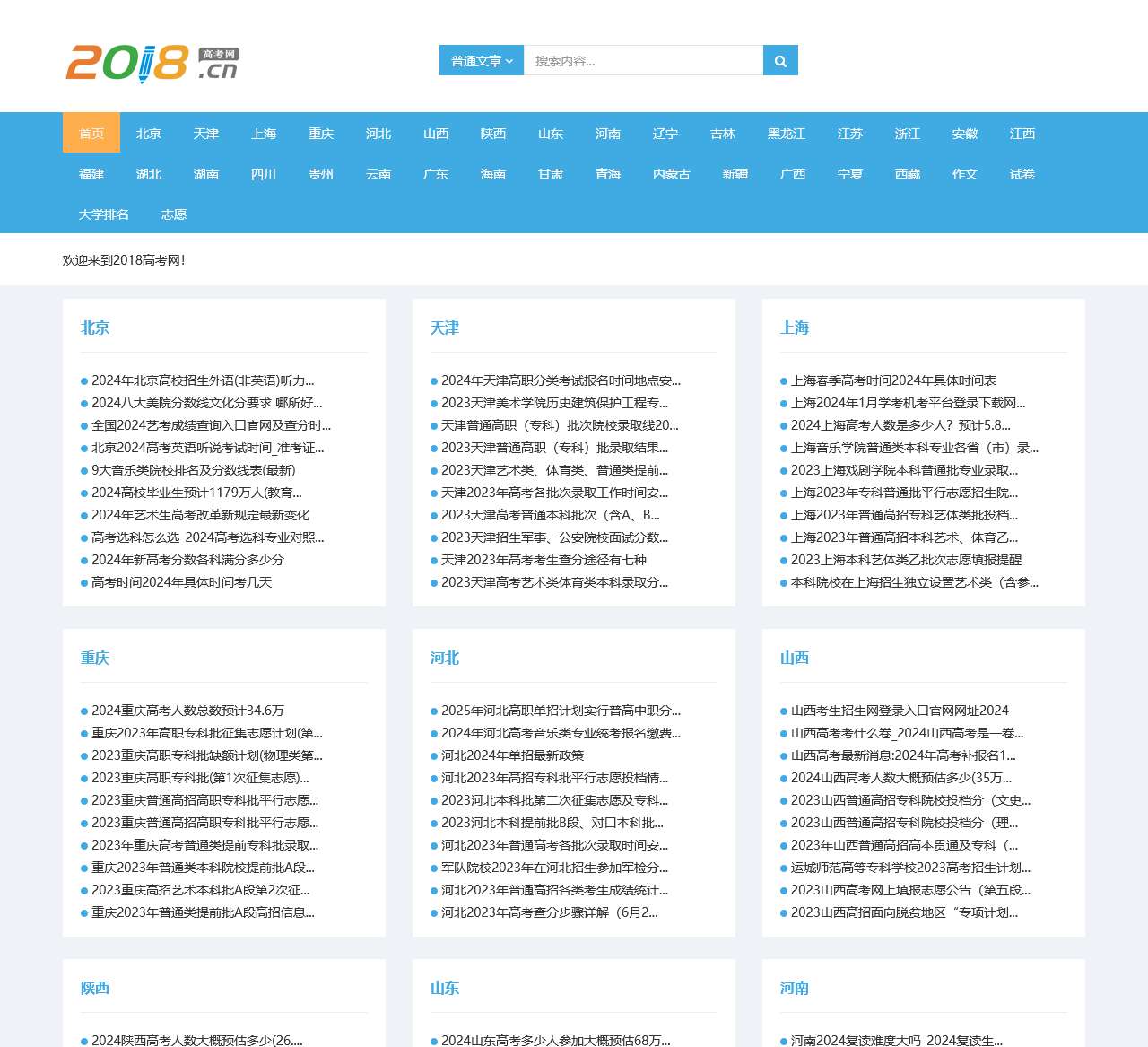Screen dimensions: 1148x1047
Task: Click the search magnifier icon
Action: (778, 60)
